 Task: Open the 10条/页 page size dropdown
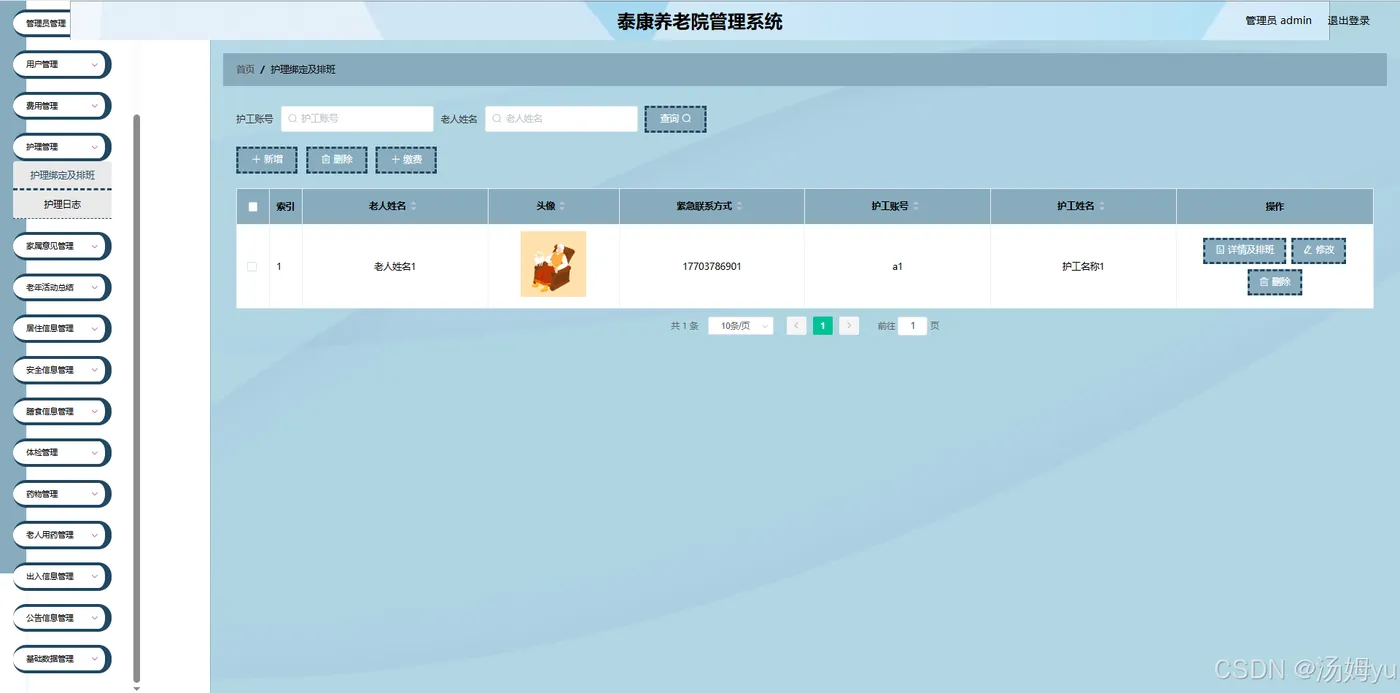(740, 326)
